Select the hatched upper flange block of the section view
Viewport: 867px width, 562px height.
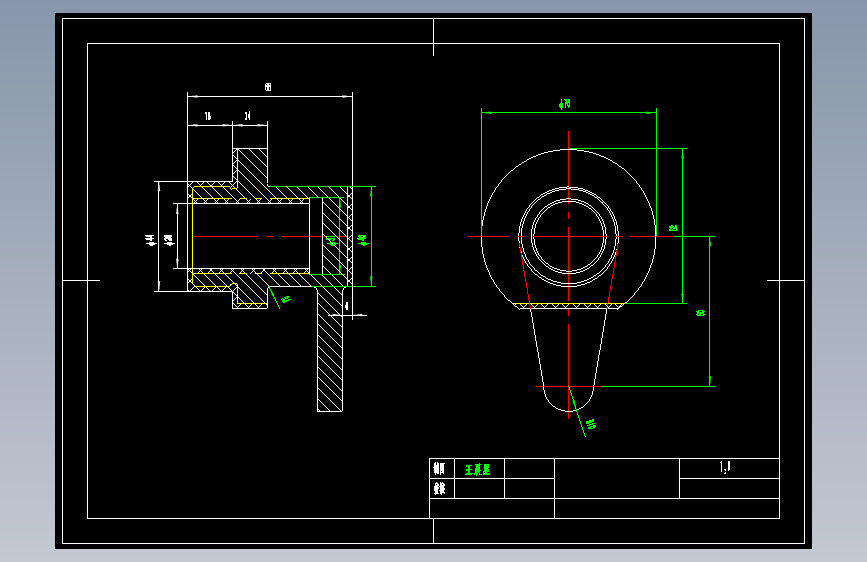coord(250,168)
